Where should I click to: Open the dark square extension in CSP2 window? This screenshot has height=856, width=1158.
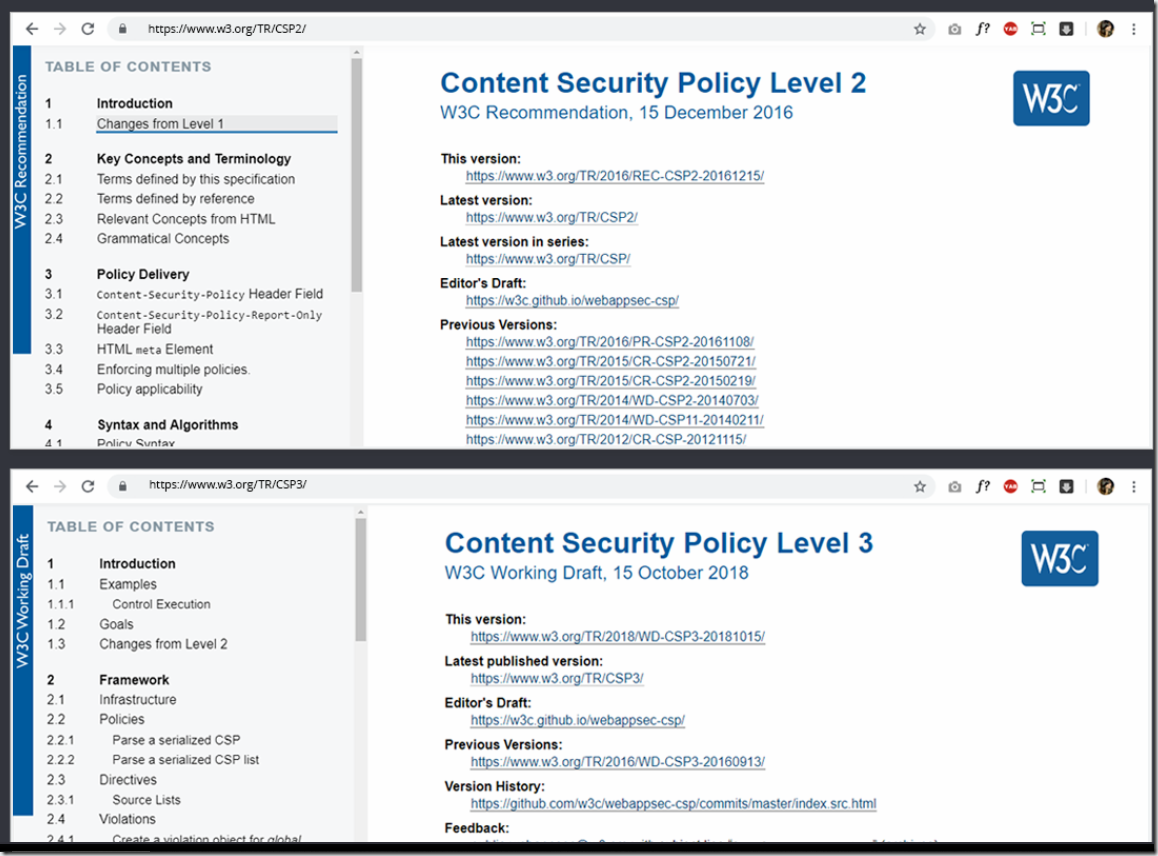pyautogui.click(x=1066, y=29)
